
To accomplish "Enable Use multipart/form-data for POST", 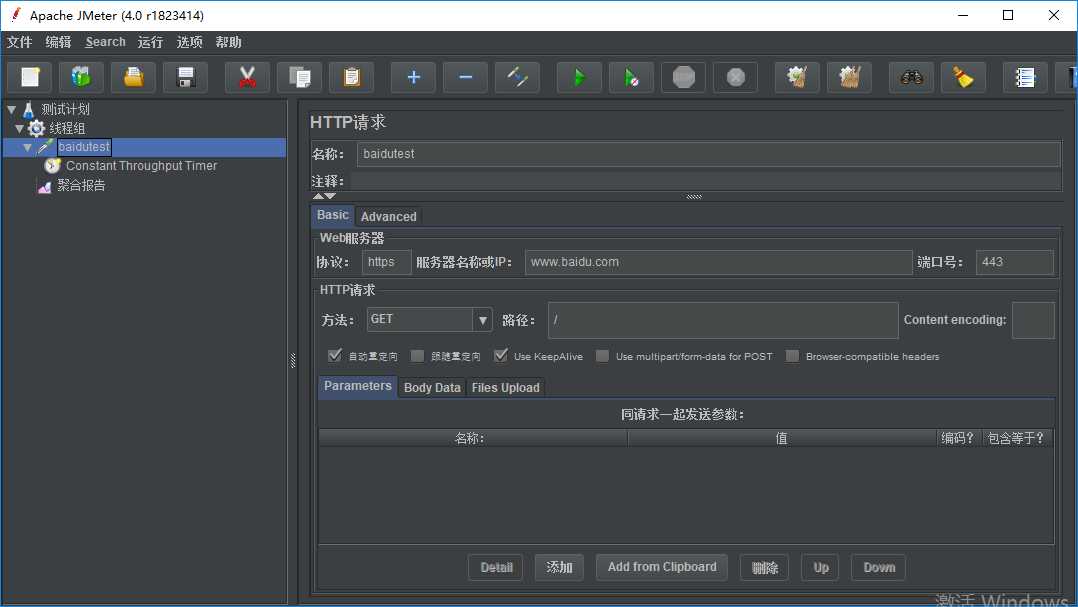I will tap(602, 355).
